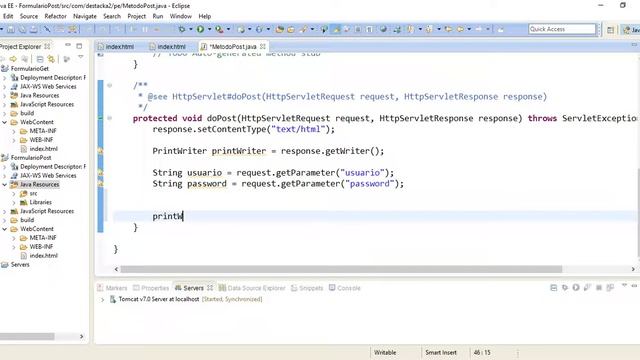Switch to the Snippets view tab
This screenshot has width=640, height=360.
tap(307, 288)
